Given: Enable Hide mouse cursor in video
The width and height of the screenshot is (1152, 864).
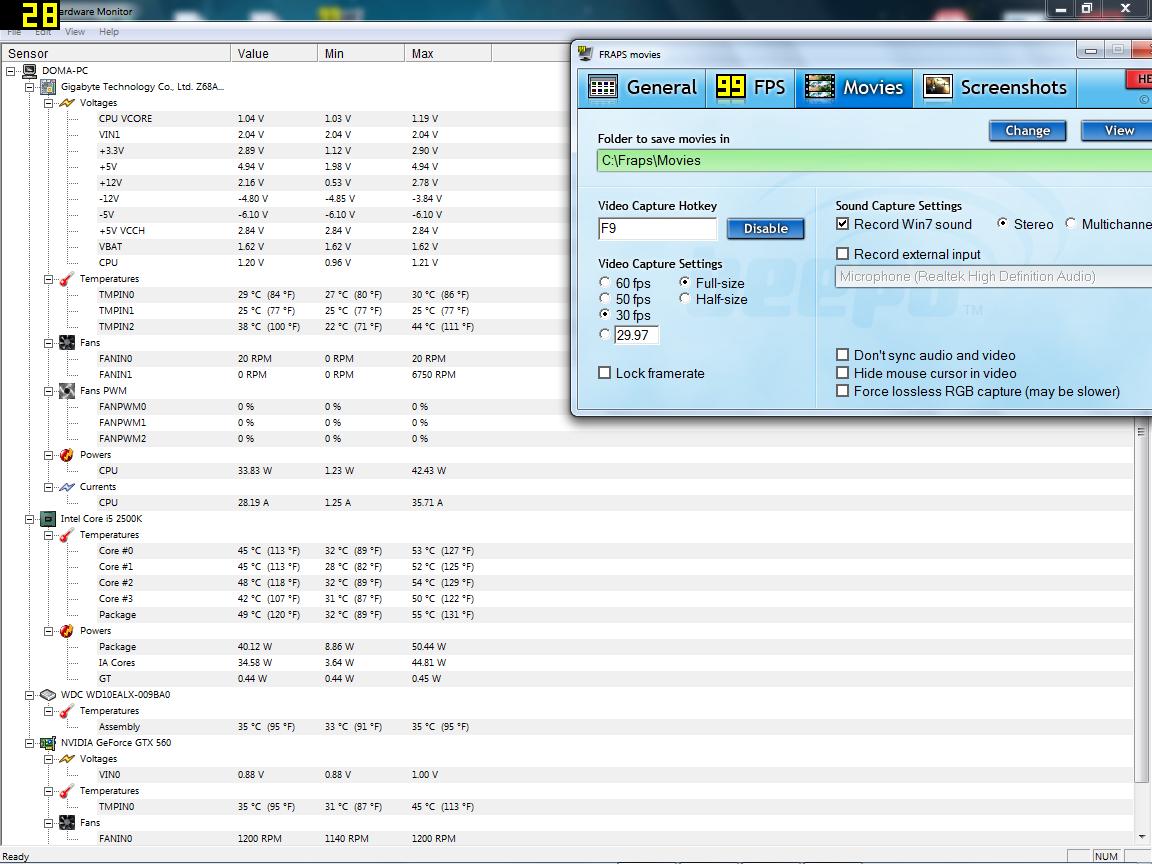Looking at the screenshot, I should pyautogui.click(x=843, y=373).
